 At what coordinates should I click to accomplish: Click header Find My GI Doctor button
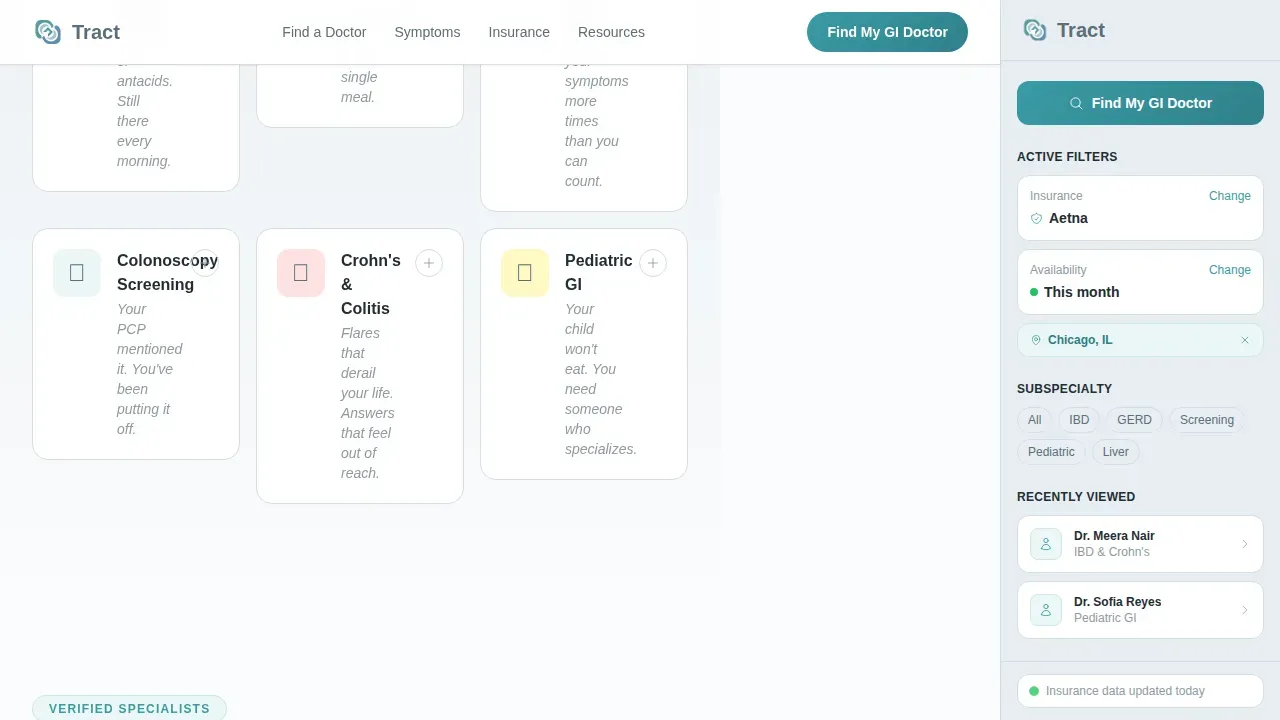pyautogui.click(x=887, y=32)
